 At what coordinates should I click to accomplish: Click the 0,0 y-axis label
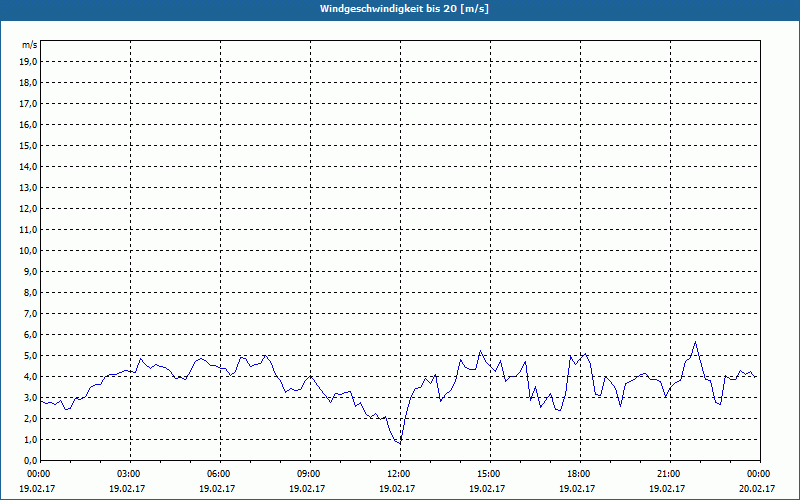point(31,461)
